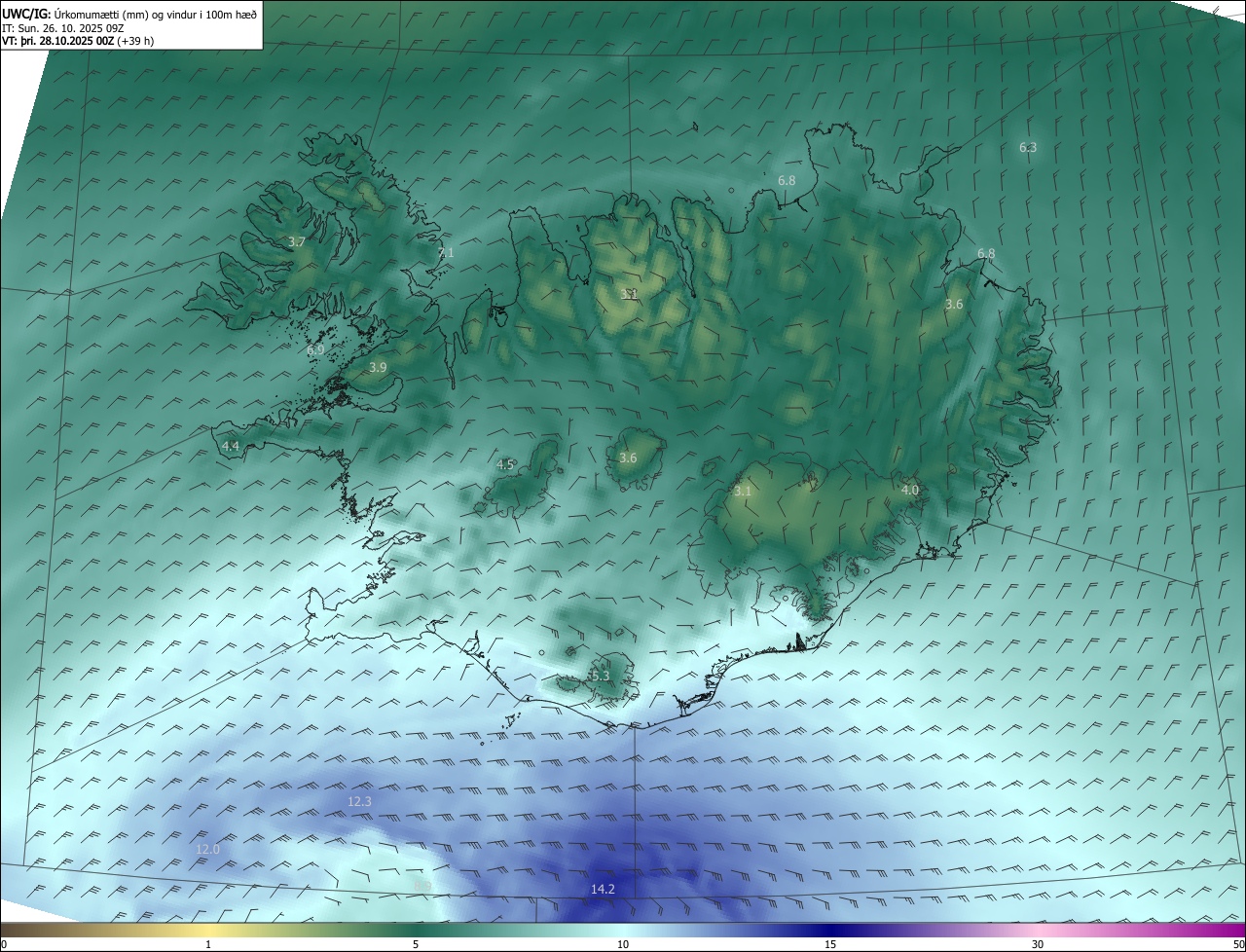Select the 30 mm pink color scale tick
This screenshot has height=952, width=1246.
coord(1038,944)
